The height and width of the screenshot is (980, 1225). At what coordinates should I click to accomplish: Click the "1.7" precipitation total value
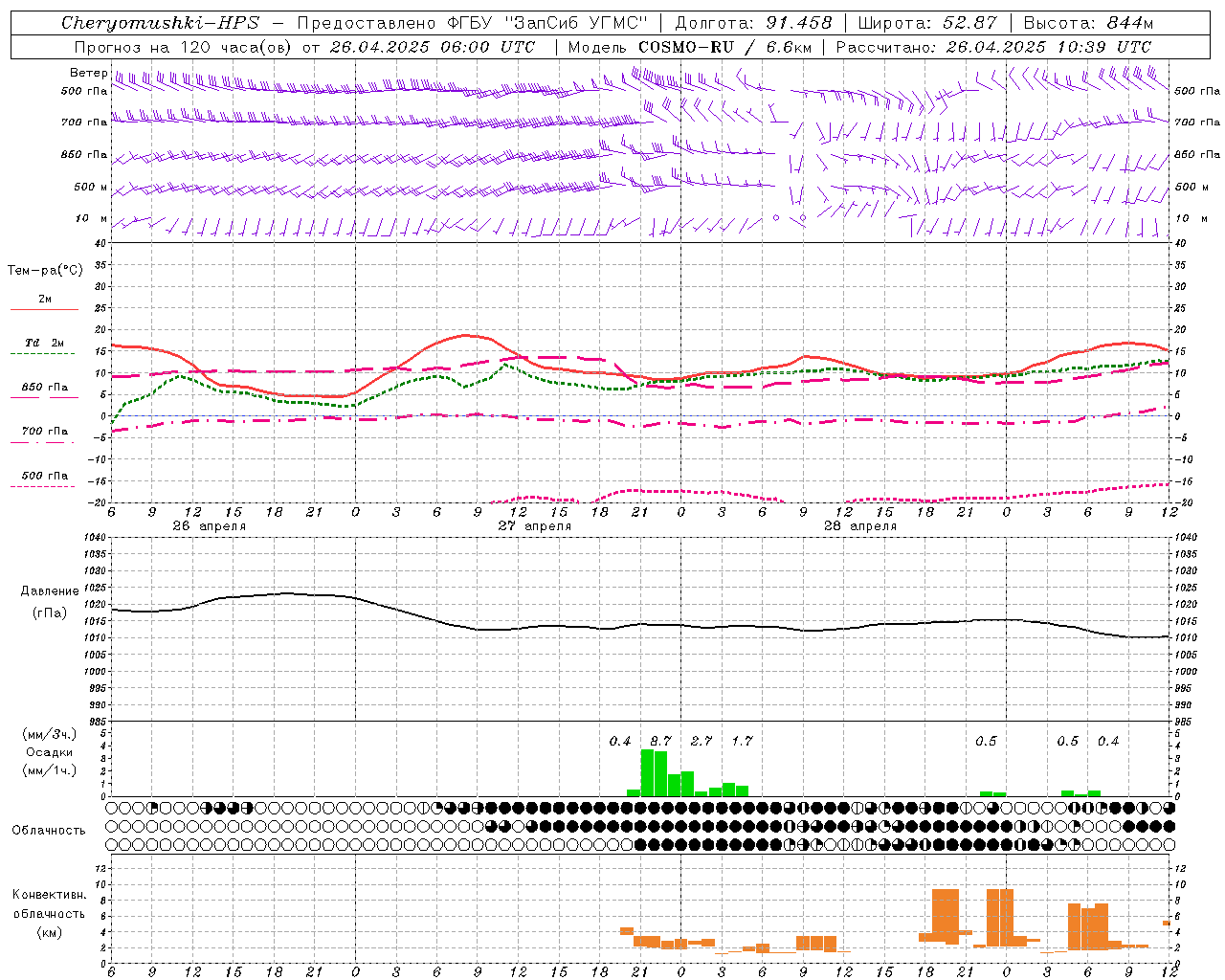[742, 742]
